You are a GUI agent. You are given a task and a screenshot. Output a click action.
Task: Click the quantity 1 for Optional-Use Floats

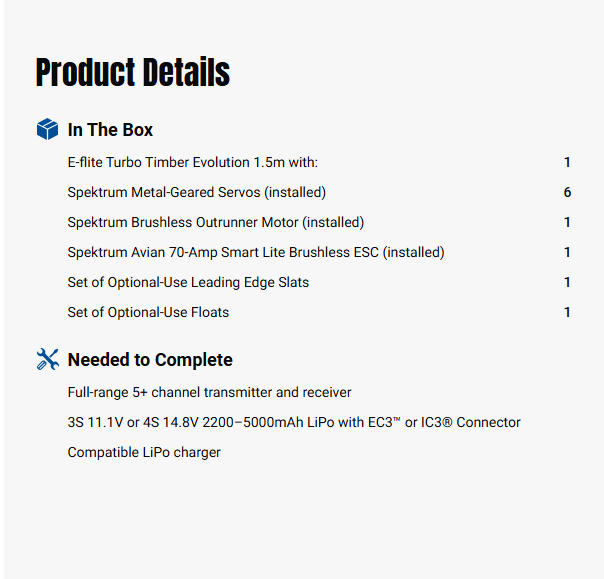point(567,312)
